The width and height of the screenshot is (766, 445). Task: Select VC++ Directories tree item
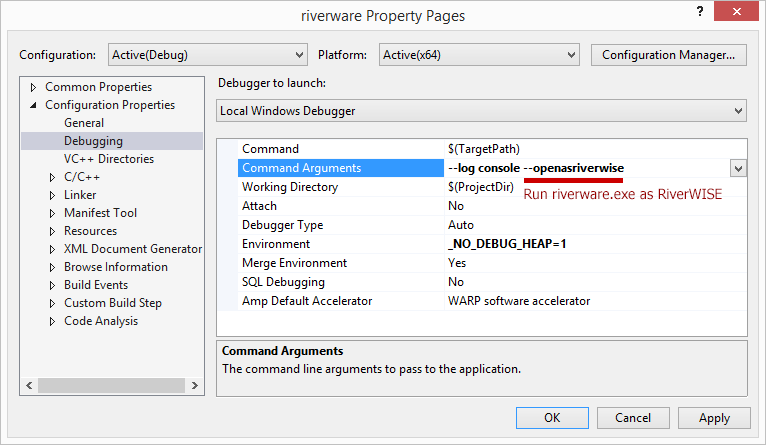(109, 159)
